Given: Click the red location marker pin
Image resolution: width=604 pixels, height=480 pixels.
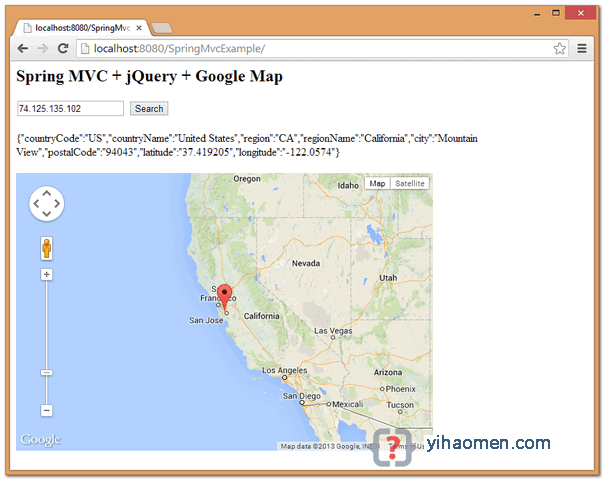Looking at the screenshot, I should 225,297.
